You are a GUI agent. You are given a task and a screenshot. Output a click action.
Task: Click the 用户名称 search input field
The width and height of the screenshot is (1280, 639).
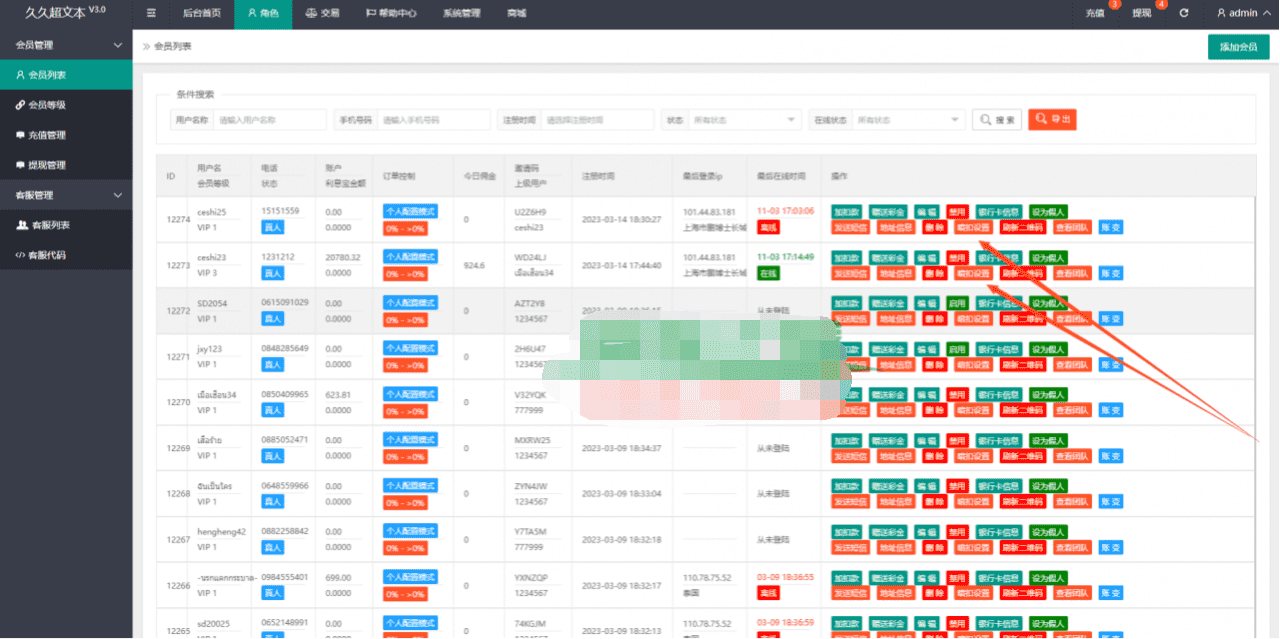click(x=271, y=120)
